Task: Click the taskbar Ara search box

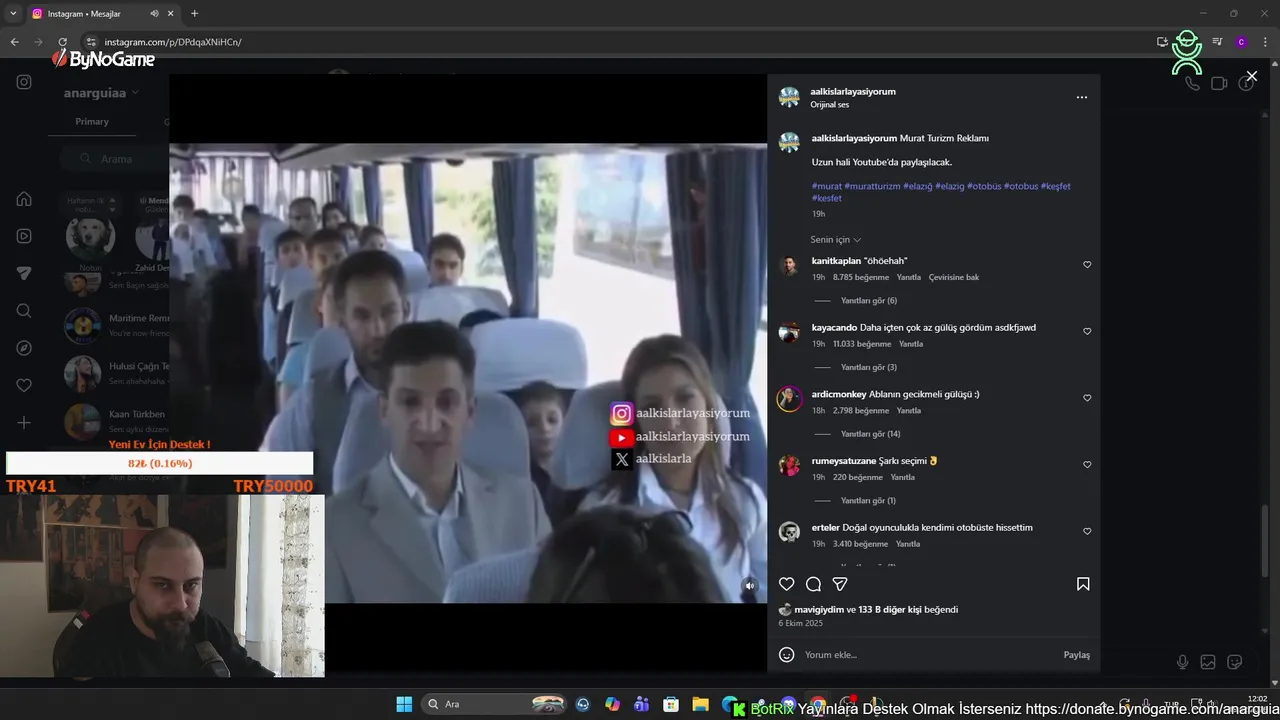Action: (494, 704)
